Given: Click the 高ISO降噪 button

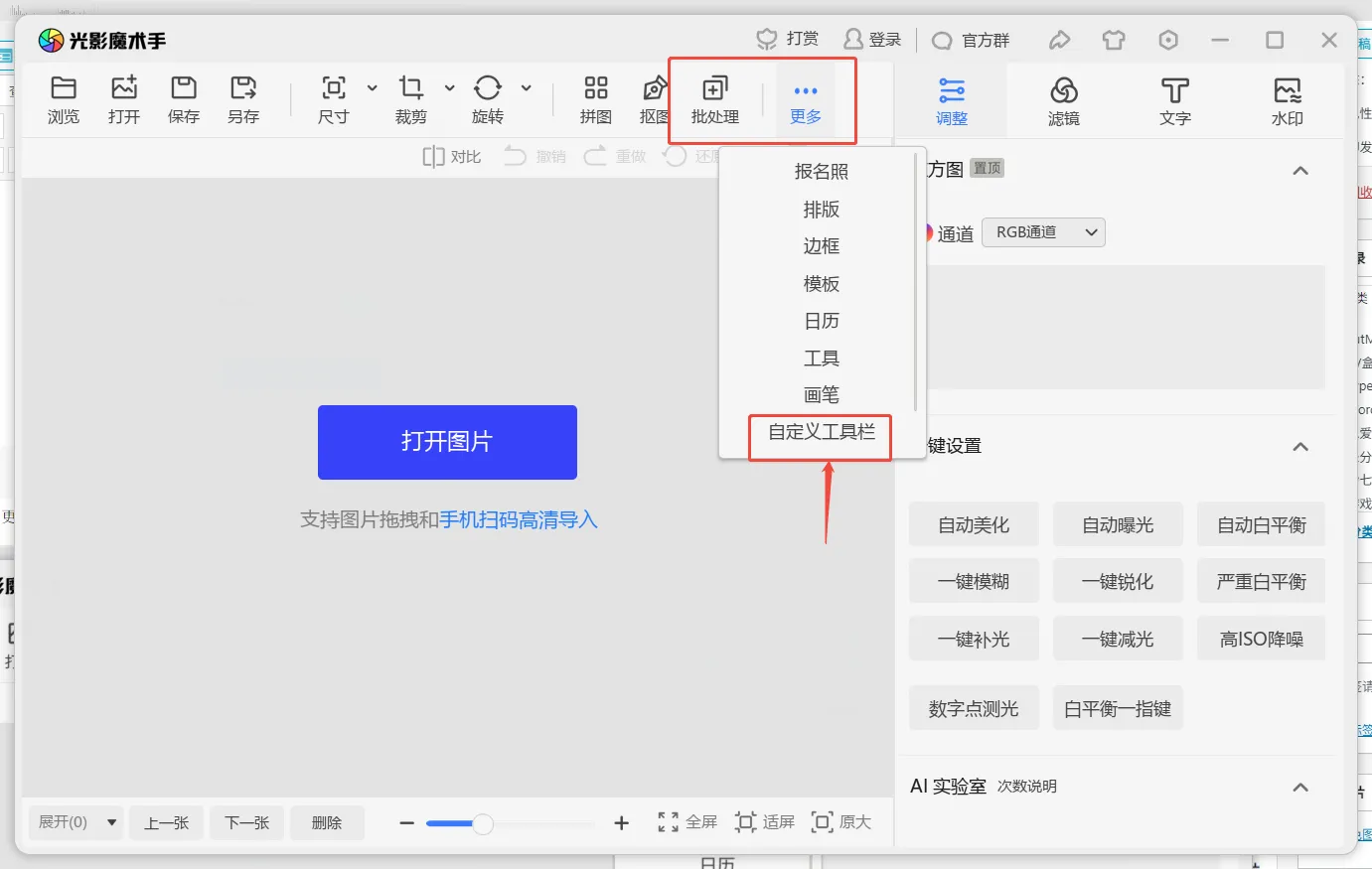Looking at the screenshot, I should (1262, 639).
